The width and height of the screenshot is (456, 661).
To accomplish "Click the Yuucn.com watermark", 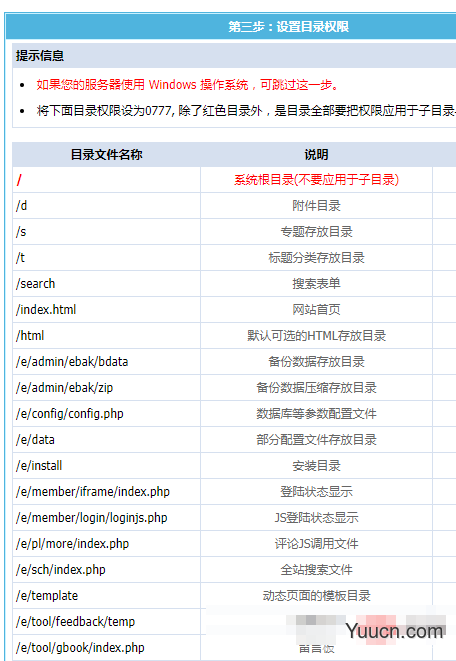I will [x=394, y=631].
